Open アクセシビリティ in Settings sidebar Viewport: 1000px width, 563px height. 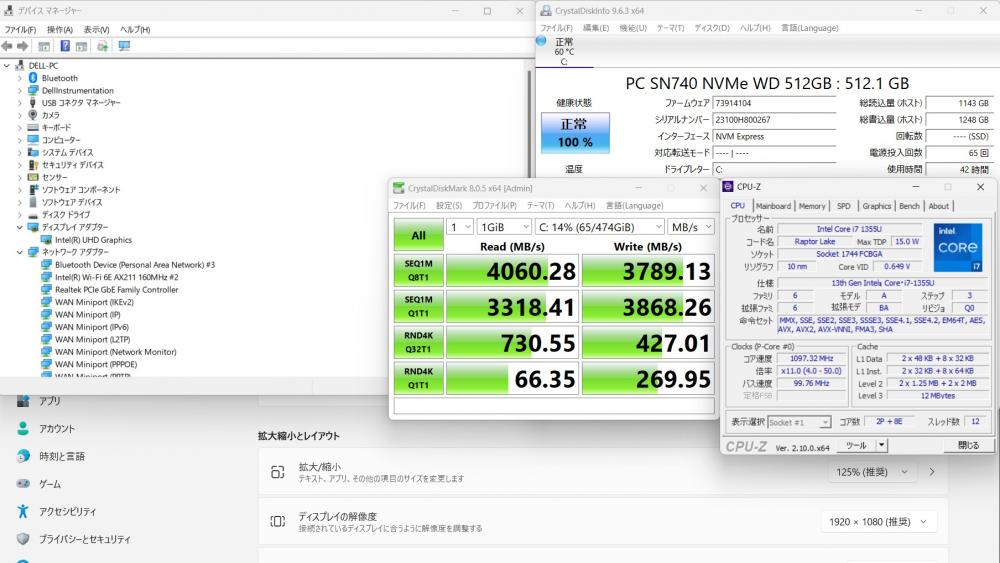(x=67, y=511)
